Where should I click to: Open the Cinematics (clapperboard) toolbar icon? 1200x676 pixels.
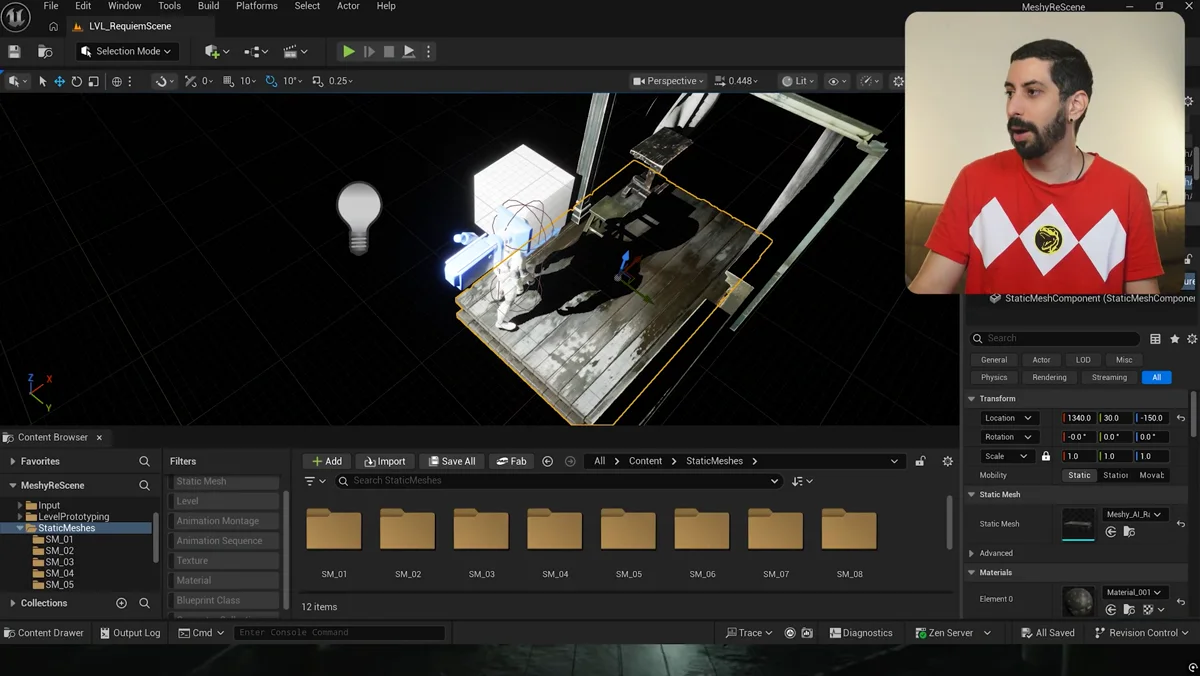click(x=288, y=51)
